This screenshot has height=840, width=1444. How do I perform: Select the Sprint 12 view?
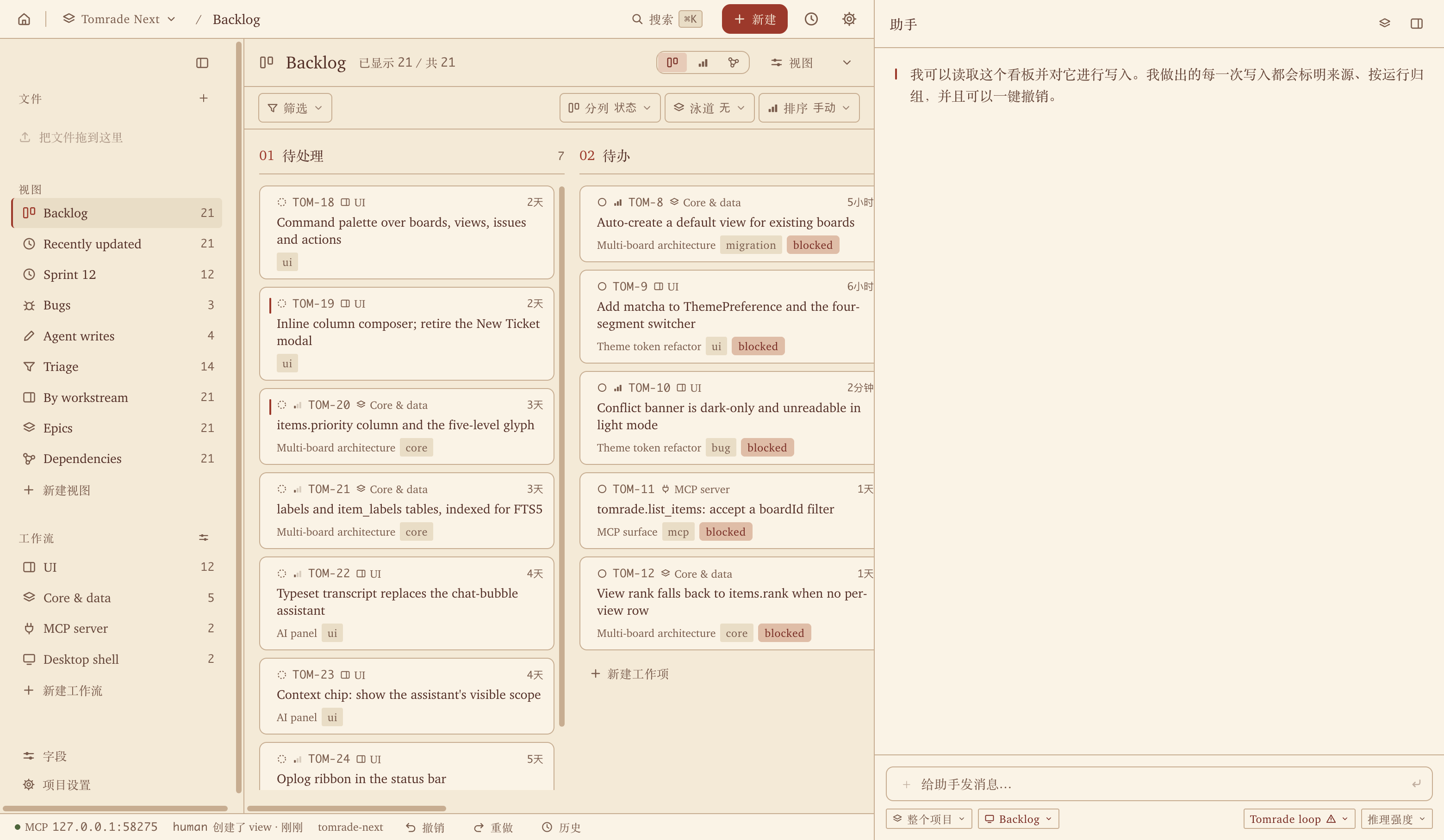pyautogui.click(x=117, y=274)
